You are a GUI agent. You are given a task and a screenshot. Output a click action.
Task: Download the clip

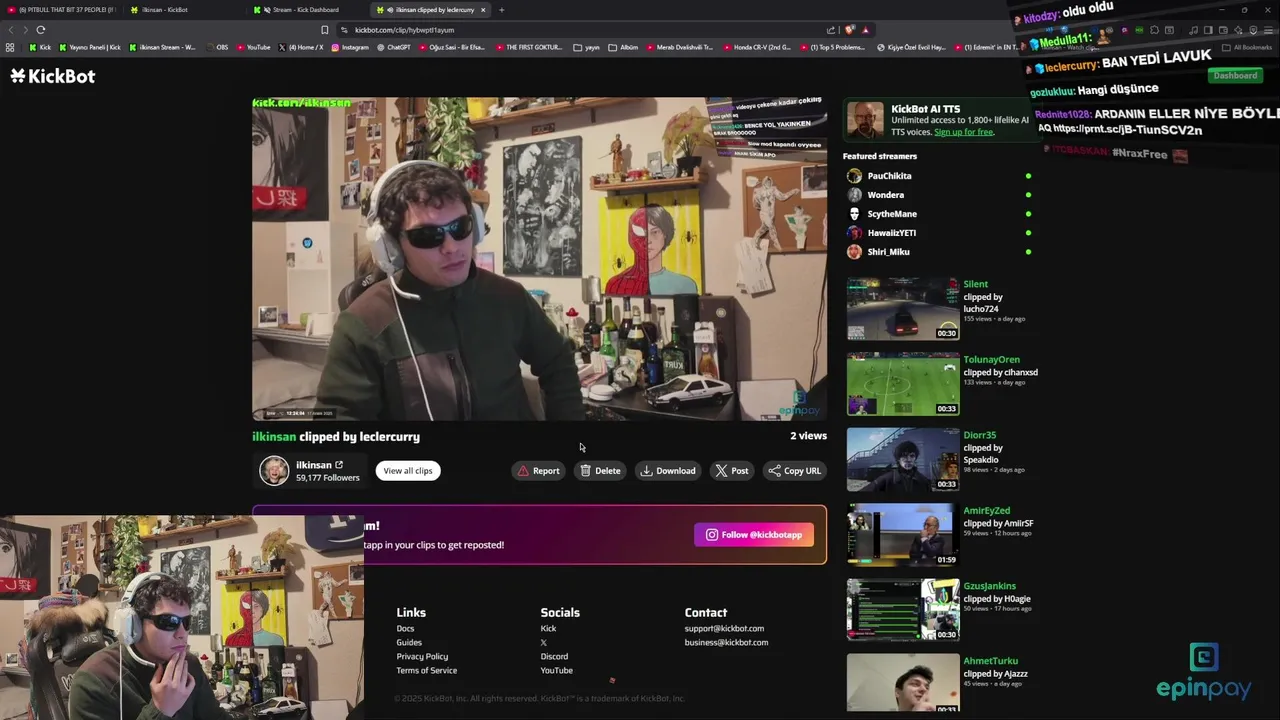(668, 471)
